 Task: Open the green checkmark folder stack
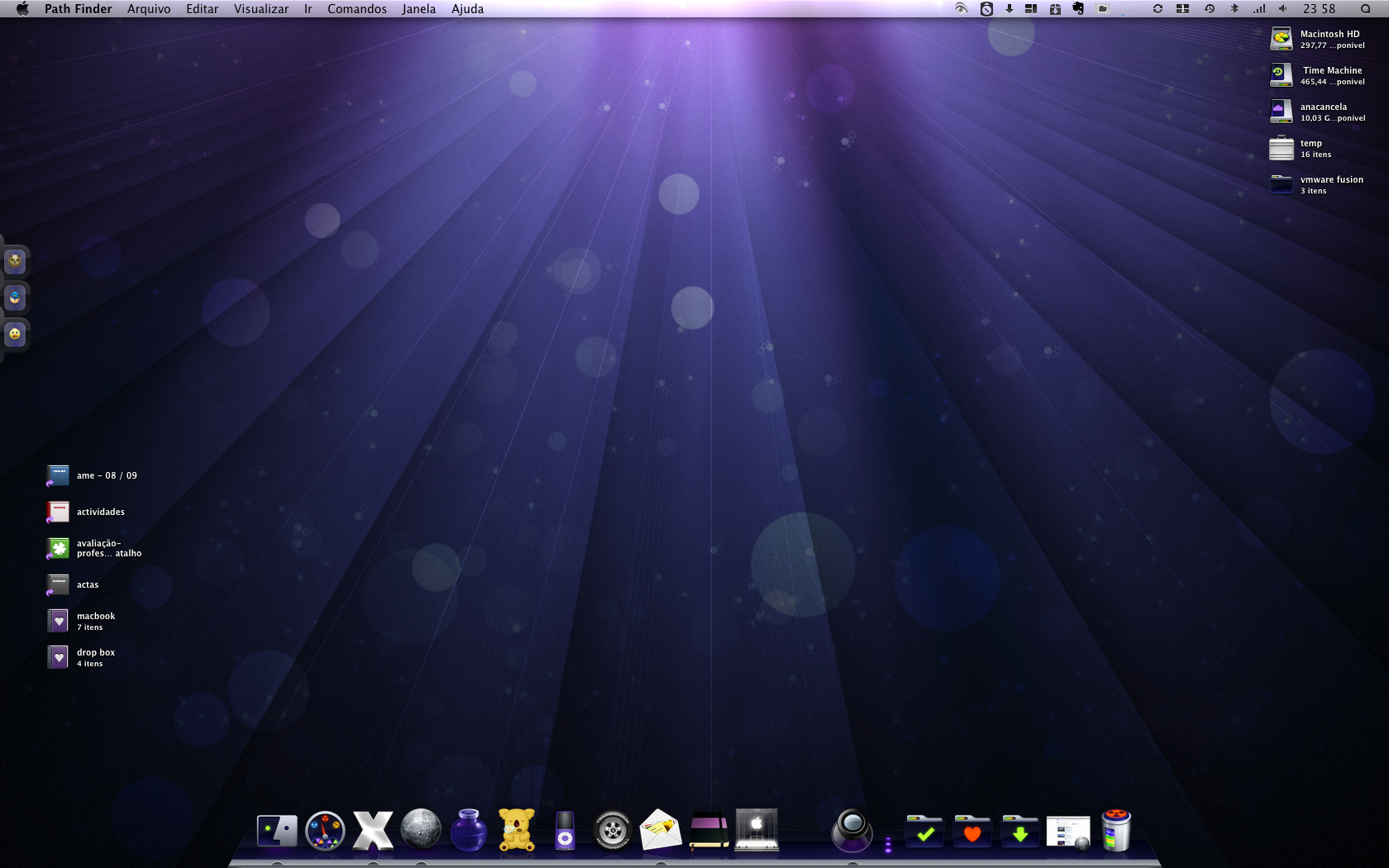(924, 831)
